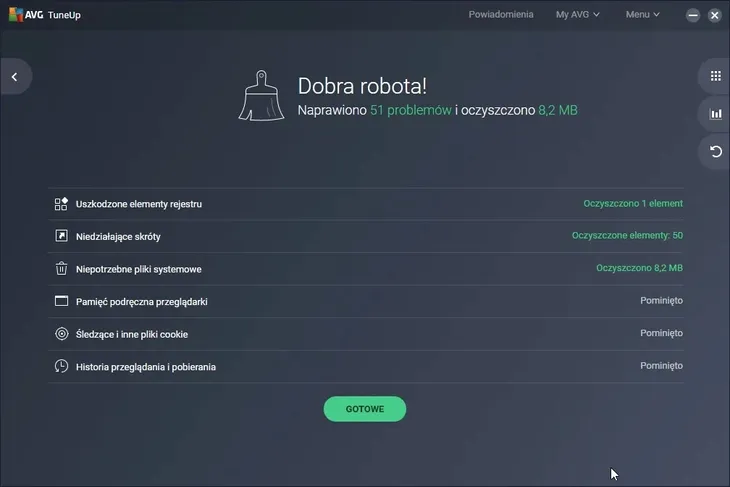Click Pominięto status for browsing history row
Viewport: 730px width, 487px height.
[x=661, y=366]
